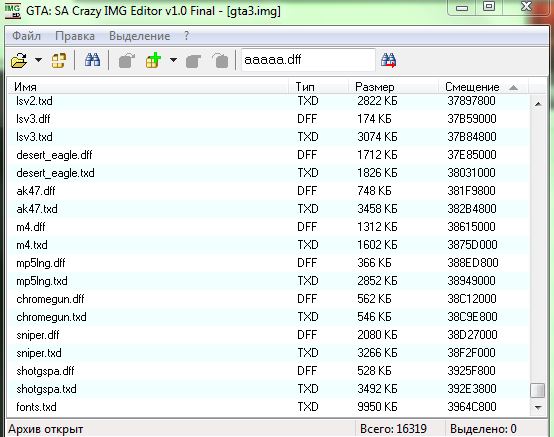Click offset value 3964C800

(x=472, y=407)
